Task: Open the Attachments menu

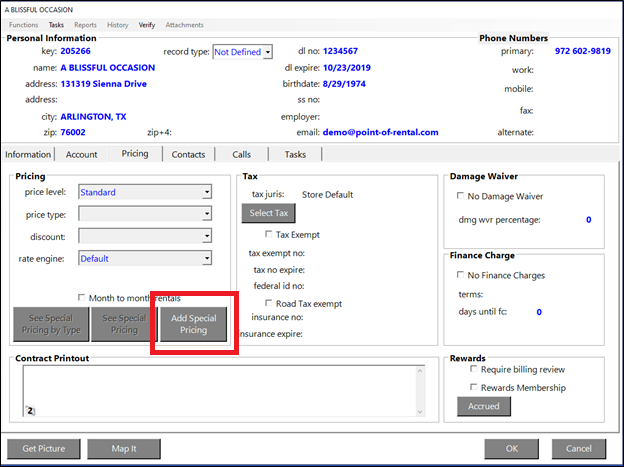Action: [x=184, y=24]
